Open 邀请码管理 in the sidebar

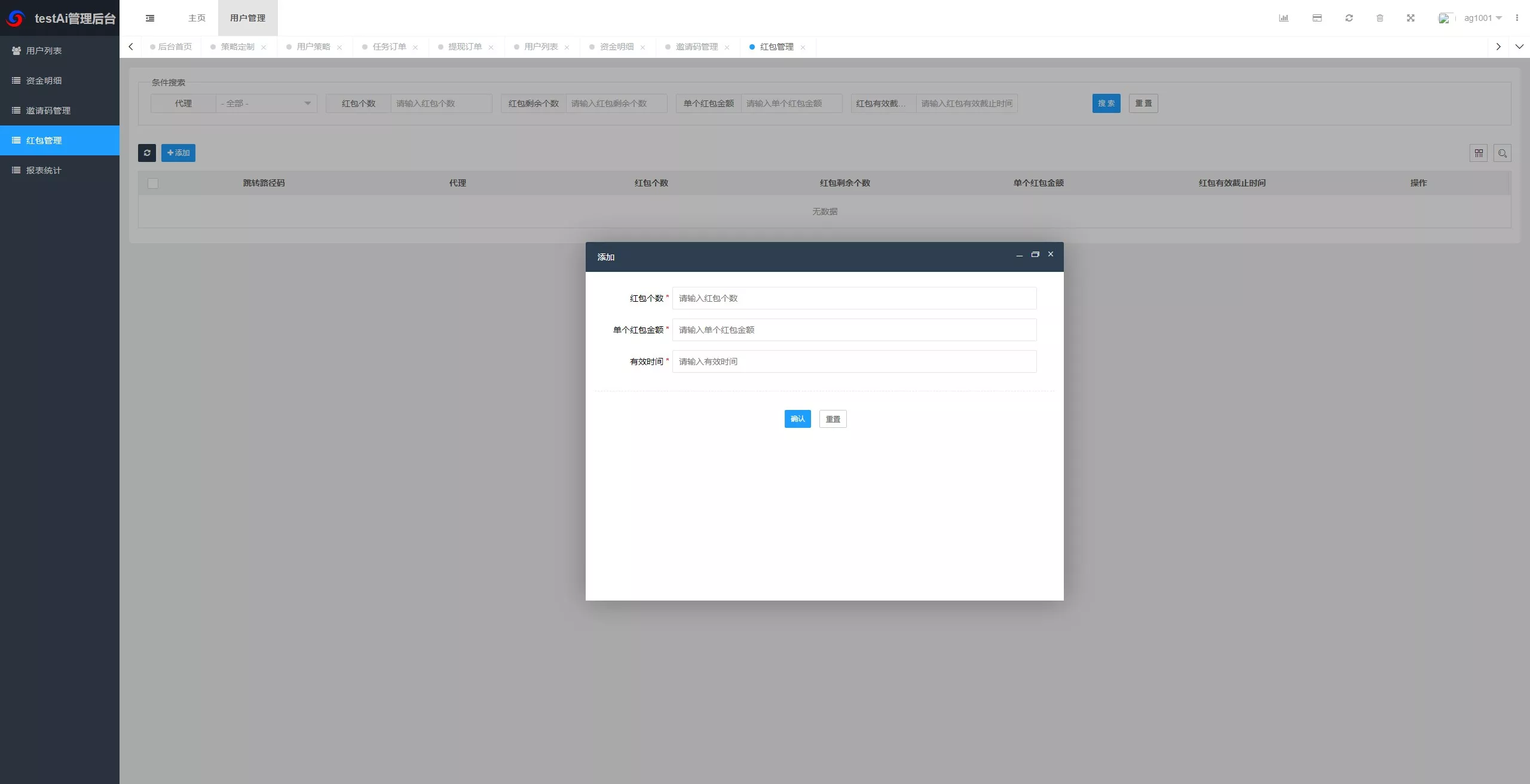pyautogui.click(x=60, y=111)
